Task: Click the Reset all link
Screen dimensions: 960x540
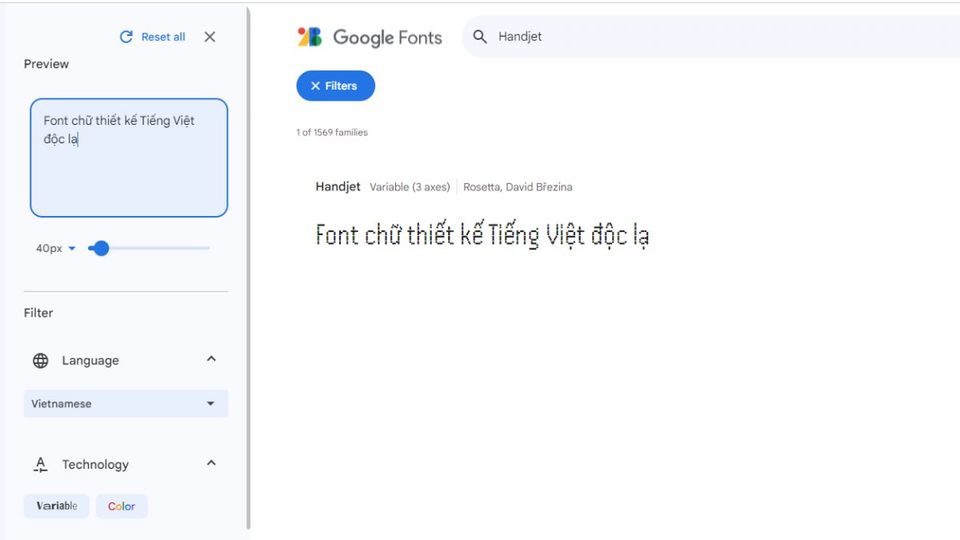Action: (163, 37)
